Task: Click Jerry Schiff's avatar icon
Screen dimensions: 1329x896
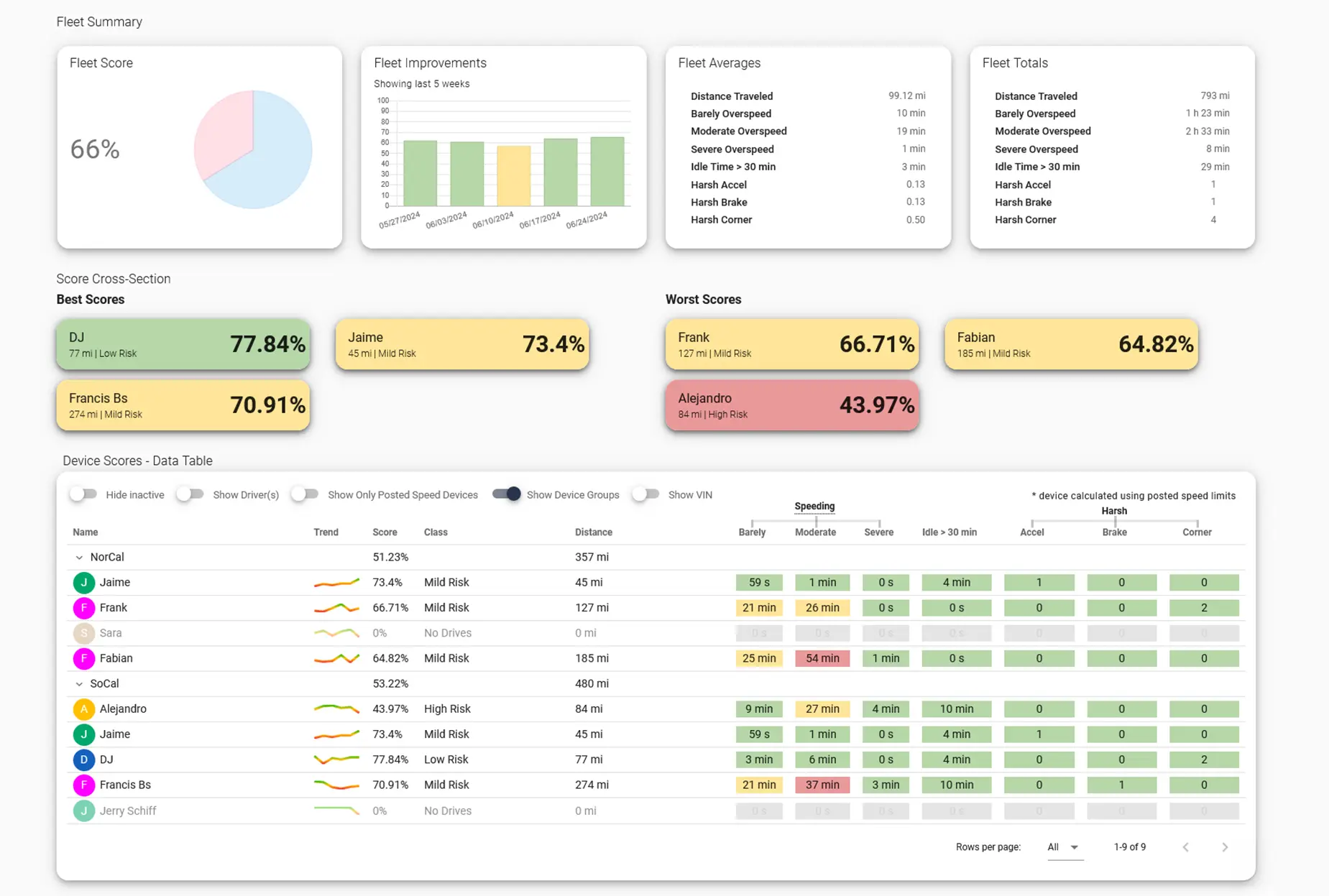Action: pyautogui.click(x=84, y=810)
